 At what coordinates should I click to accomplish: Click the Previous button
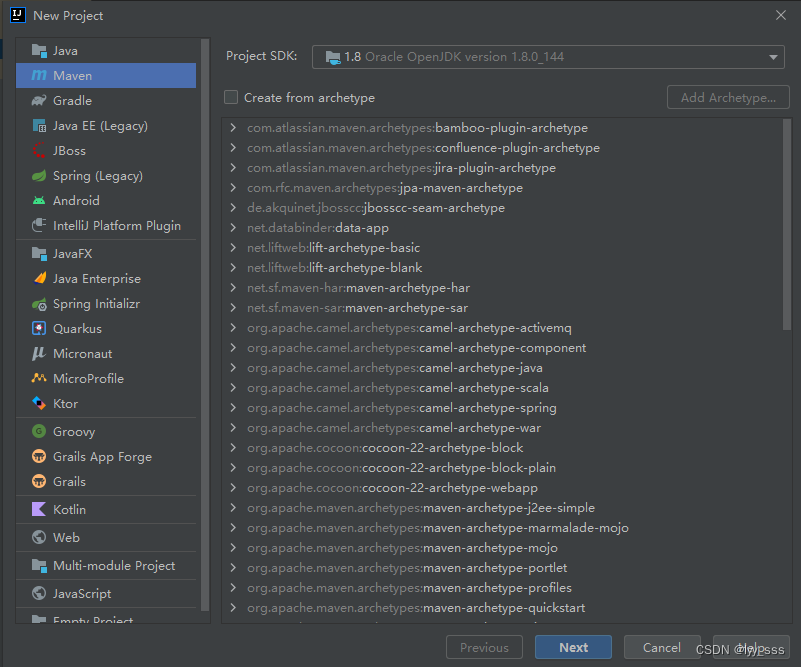coord(484,647)
